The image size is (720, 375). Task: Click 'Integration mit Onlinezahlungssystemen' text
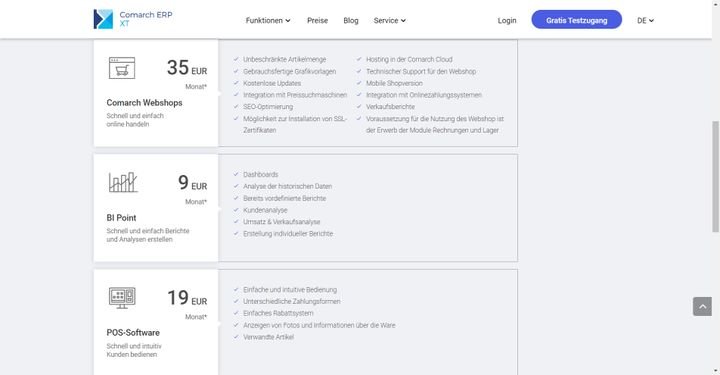pos(424,95)
